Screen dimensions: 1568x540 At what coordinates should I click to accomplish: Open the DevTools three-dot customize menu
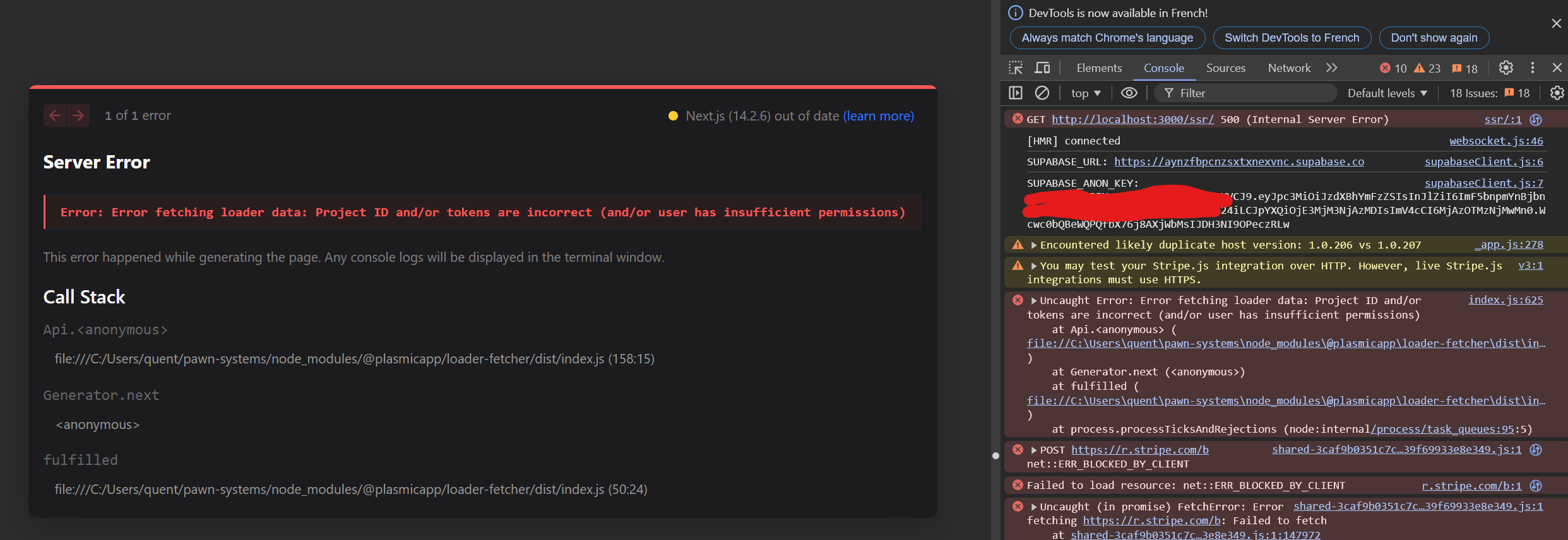[1532, 68]
